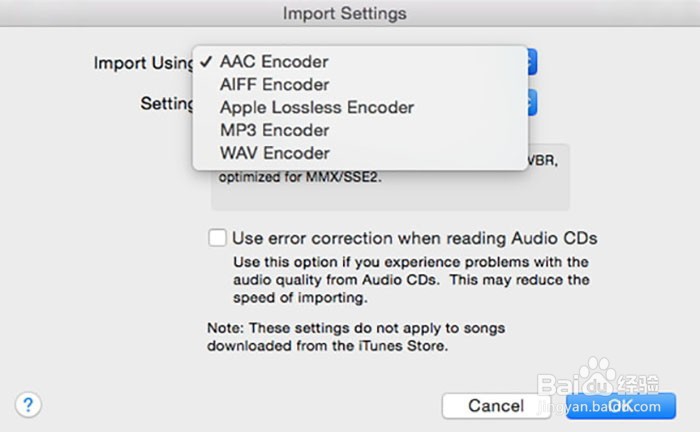This screenshot has width=700, height=432.
Task: Choose WAV Encoder menu entry
Action: tap(274, 154)
